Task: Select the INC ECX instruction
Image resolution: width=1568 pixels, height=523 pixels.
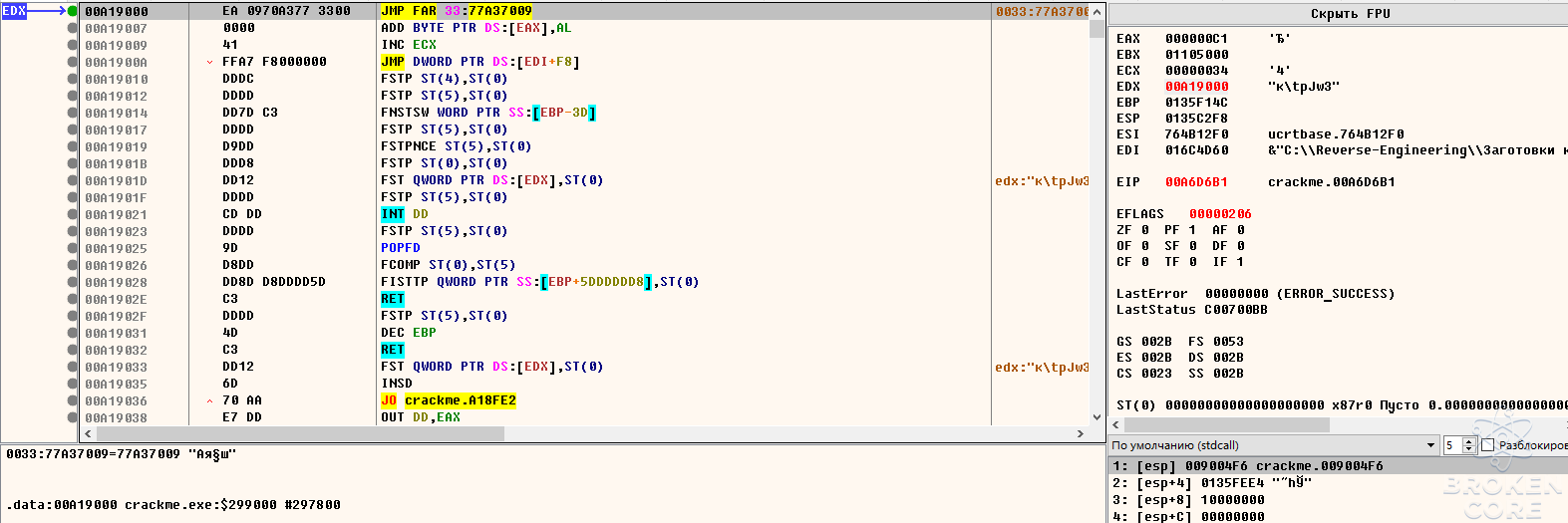Action: 409,45
